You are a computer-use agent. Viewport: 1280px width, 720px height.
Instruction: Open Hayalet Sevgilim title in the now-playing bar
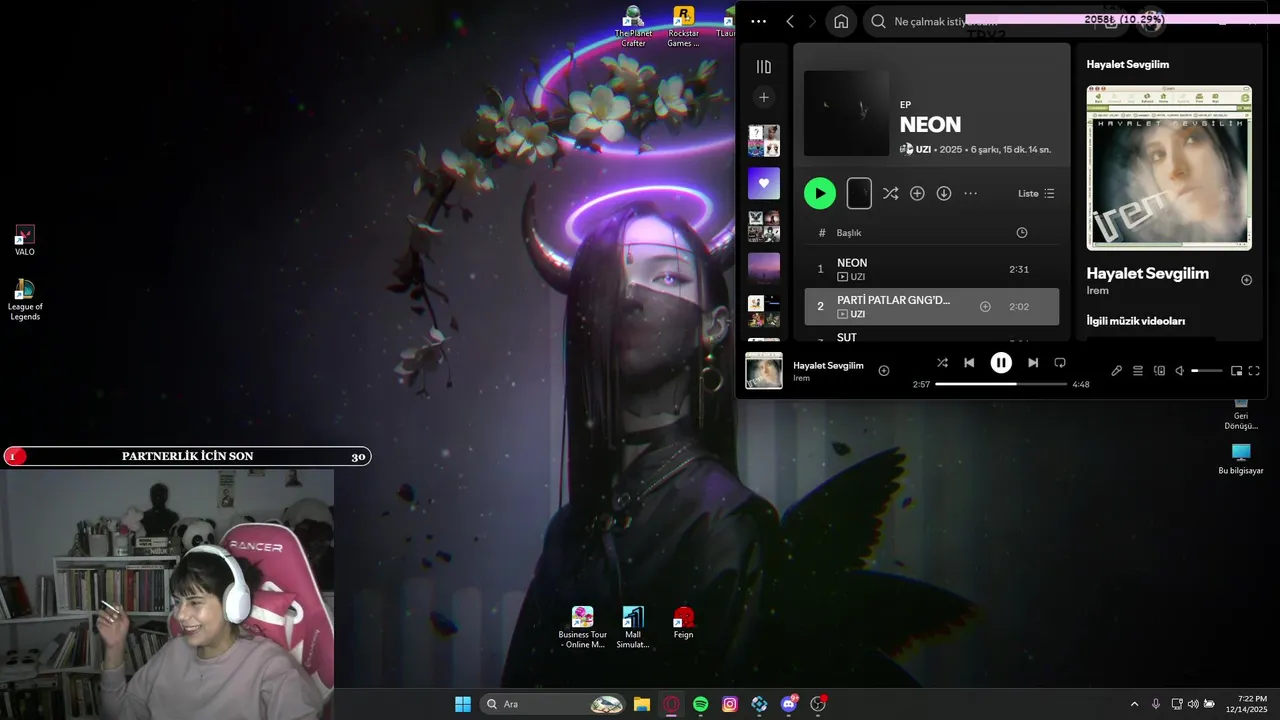pos(828,365)
